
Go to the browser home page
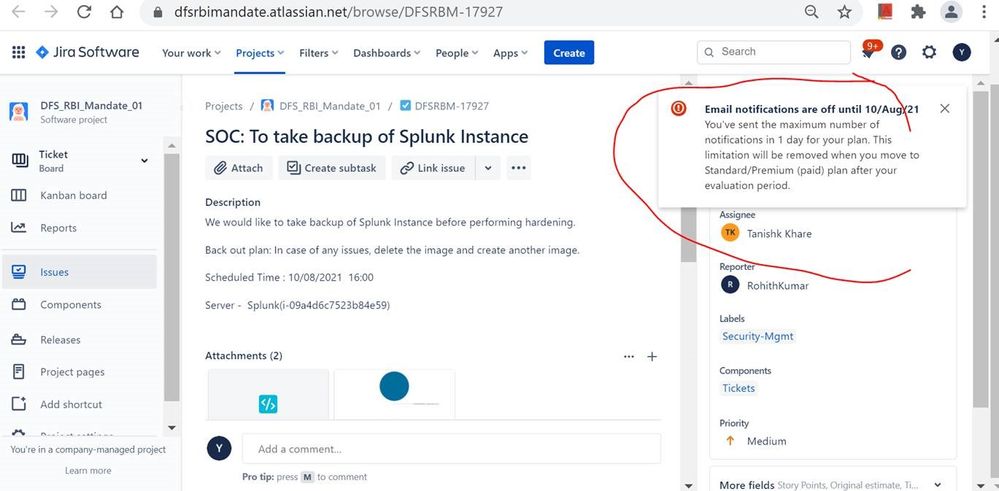(x=116, y=11)
